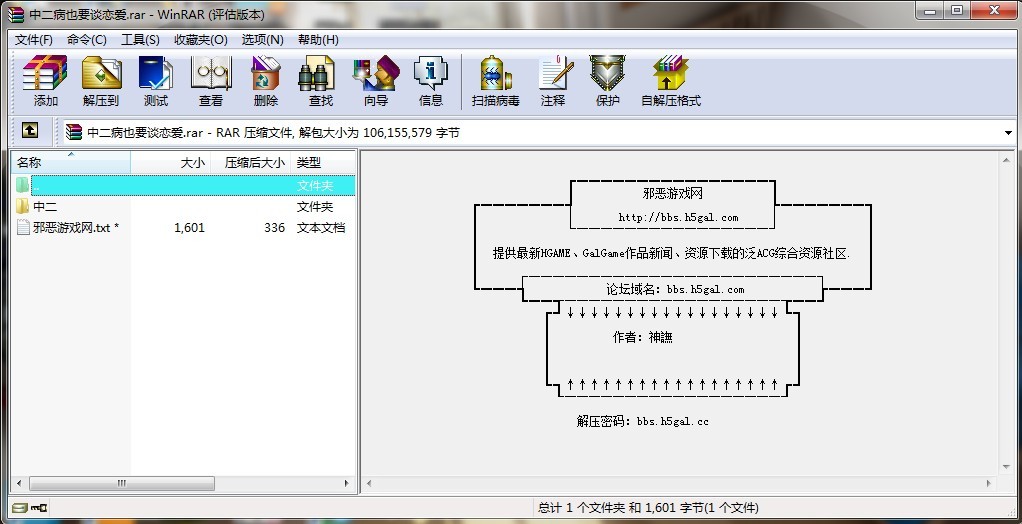Maximize the WinRAR window
The height and width of the screenshot is (524, 1022).
[957, 10]
